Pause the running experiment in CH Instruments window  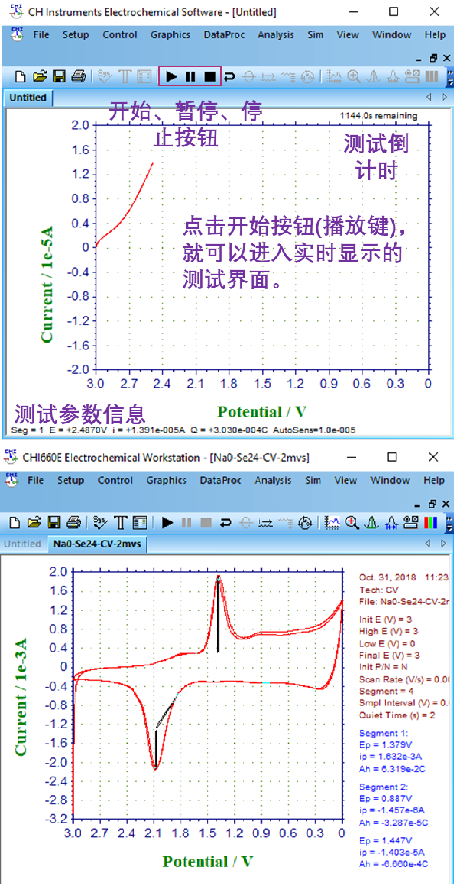click(190, 76)
